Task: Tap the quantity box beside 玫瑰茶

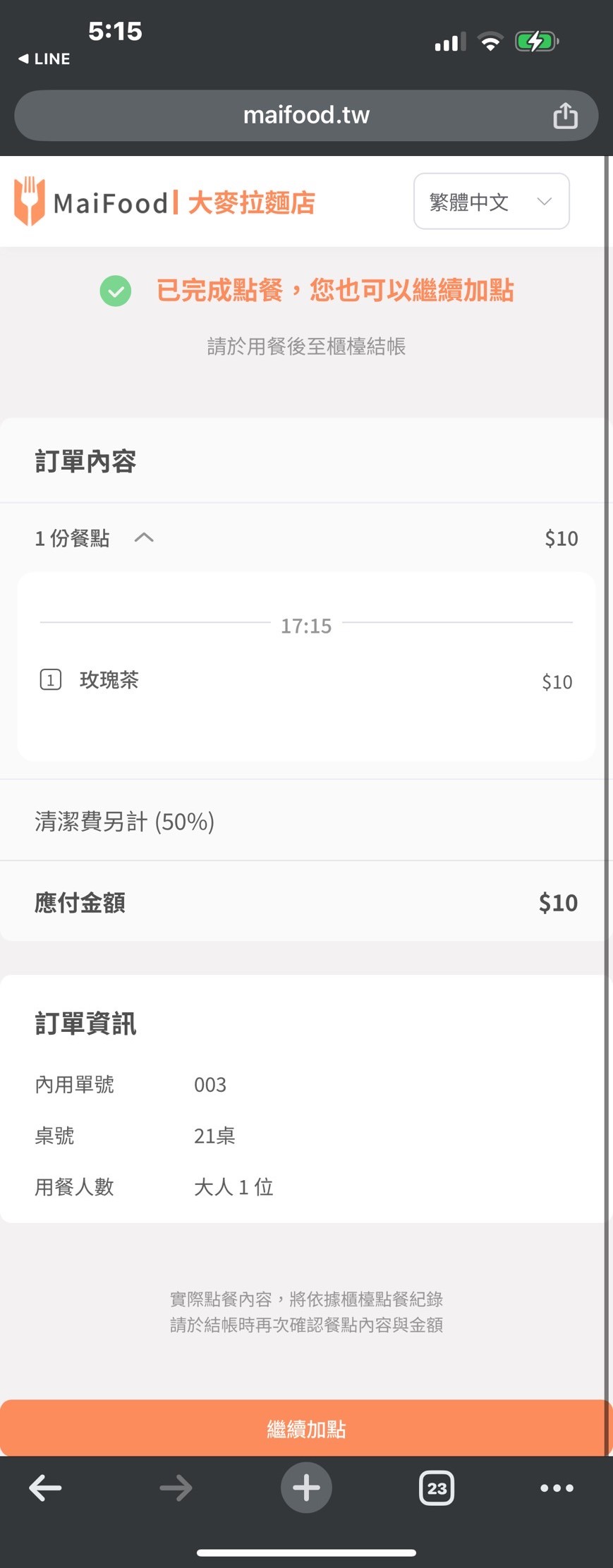Action: tap(51, 680)
